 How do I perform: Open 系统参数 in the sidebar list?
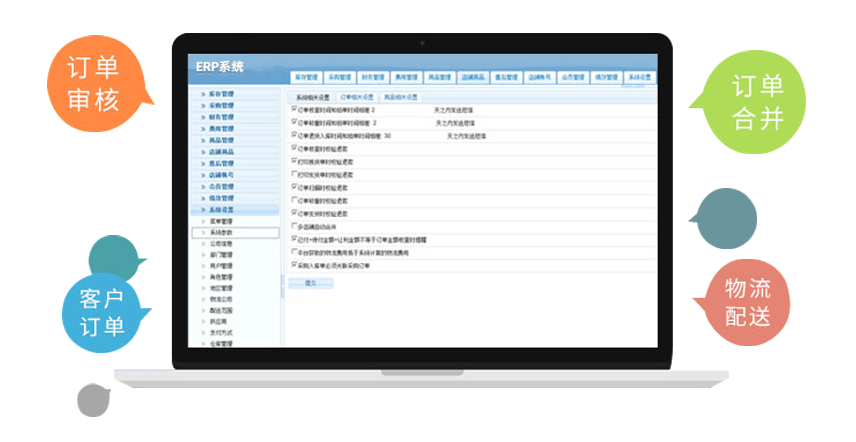tap(221, 232)
